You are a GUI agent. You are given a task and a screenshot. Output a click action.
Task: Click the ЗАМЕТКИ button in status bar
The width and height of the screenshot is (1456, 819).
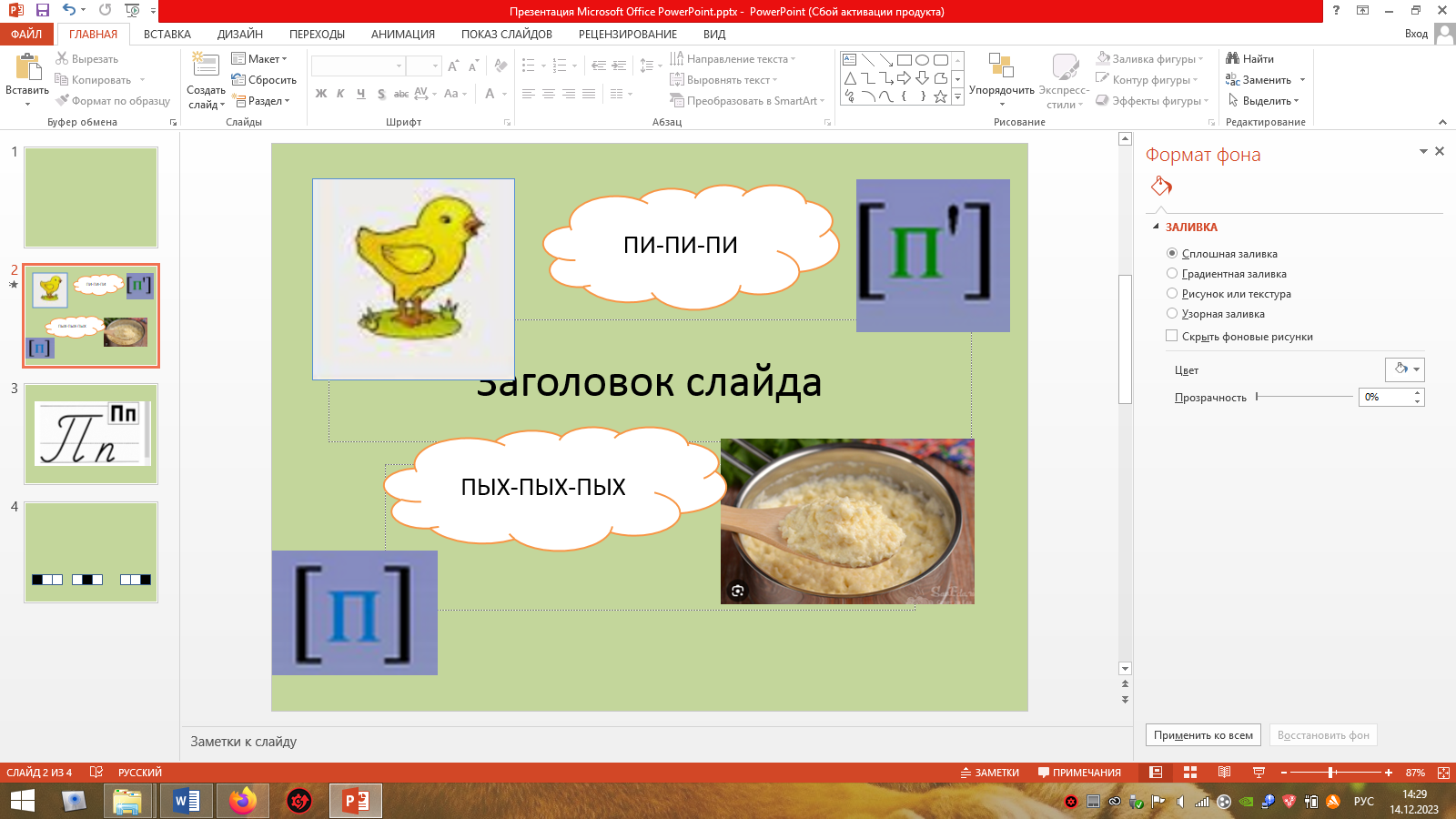pos(990,773)
